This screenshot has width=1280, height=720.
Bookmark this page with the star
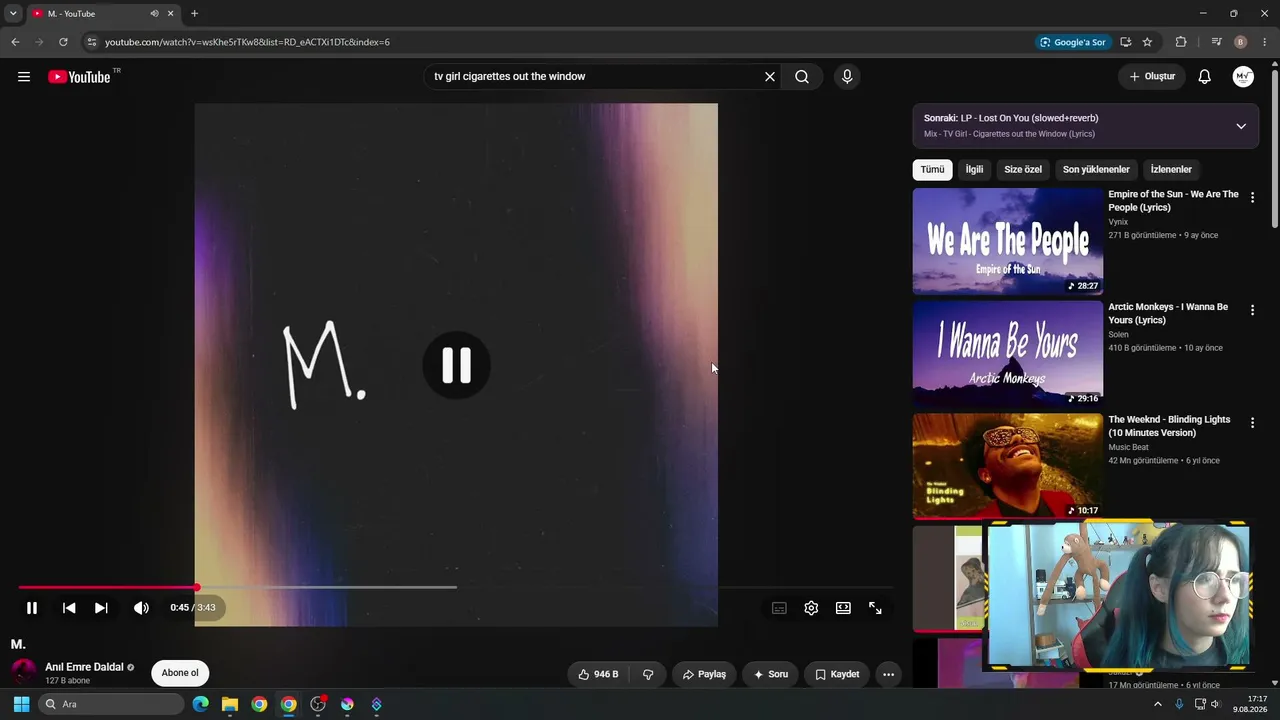[x=1147, y=42]
